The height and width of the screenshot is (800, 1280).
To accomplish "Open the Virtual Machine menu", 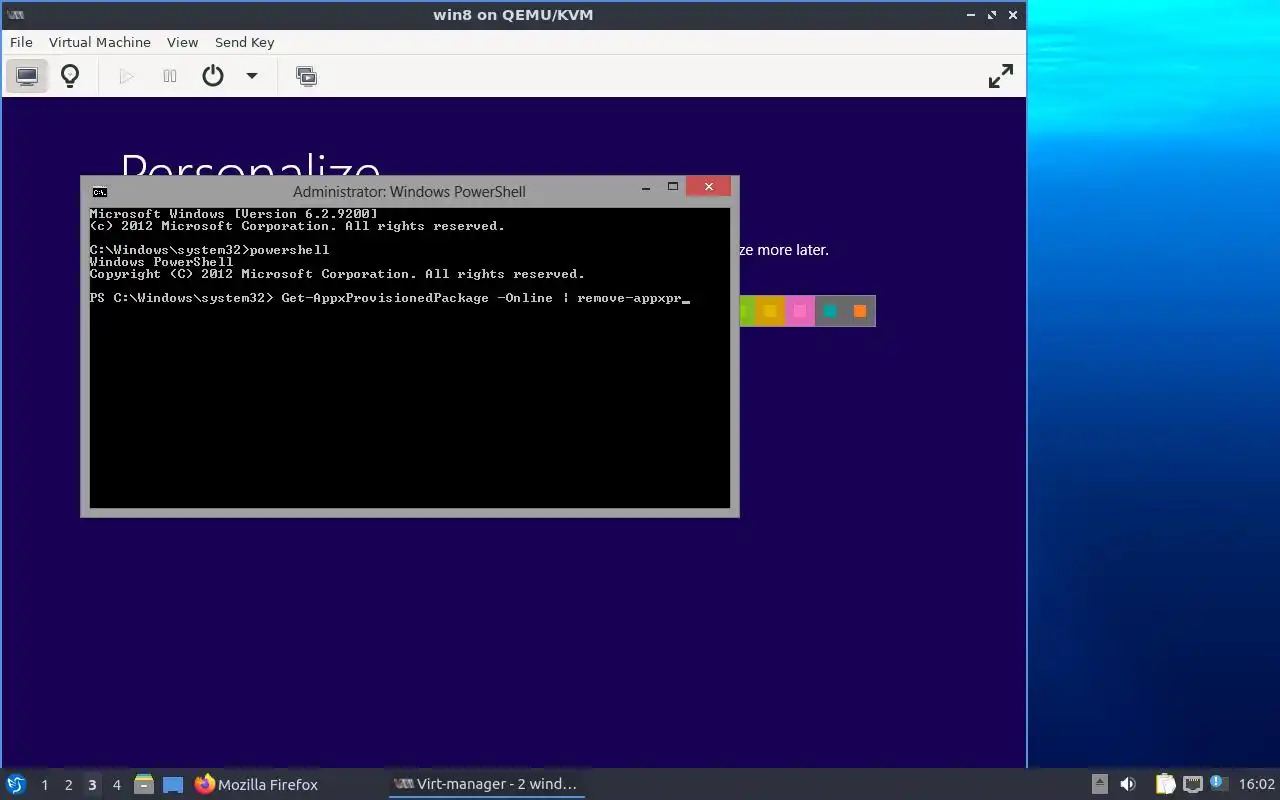I will coord(100,42).
